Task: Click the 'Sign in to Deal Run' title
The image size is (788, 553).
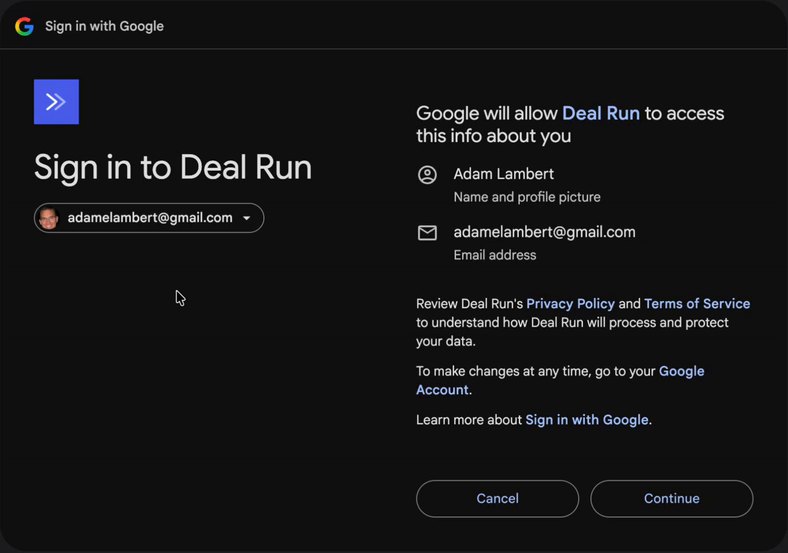Action: coord(173,168)
